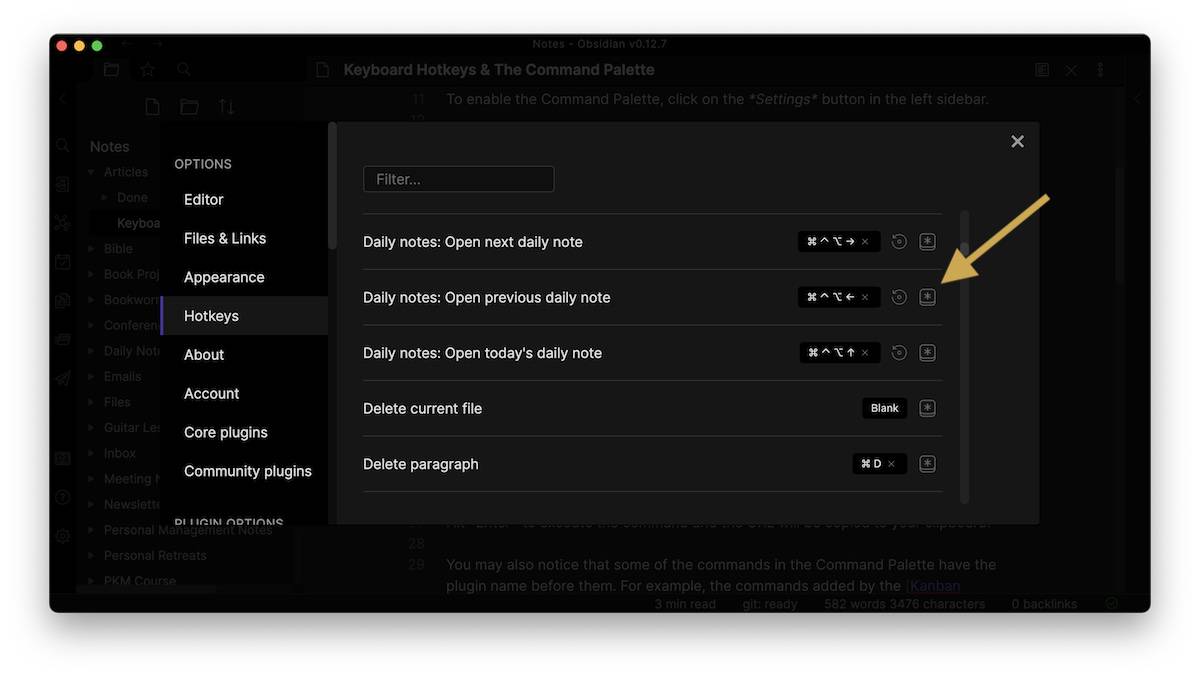Add a hotkey for Delete current file
This screenshot has height=678, width=1200.
[927, 408]
